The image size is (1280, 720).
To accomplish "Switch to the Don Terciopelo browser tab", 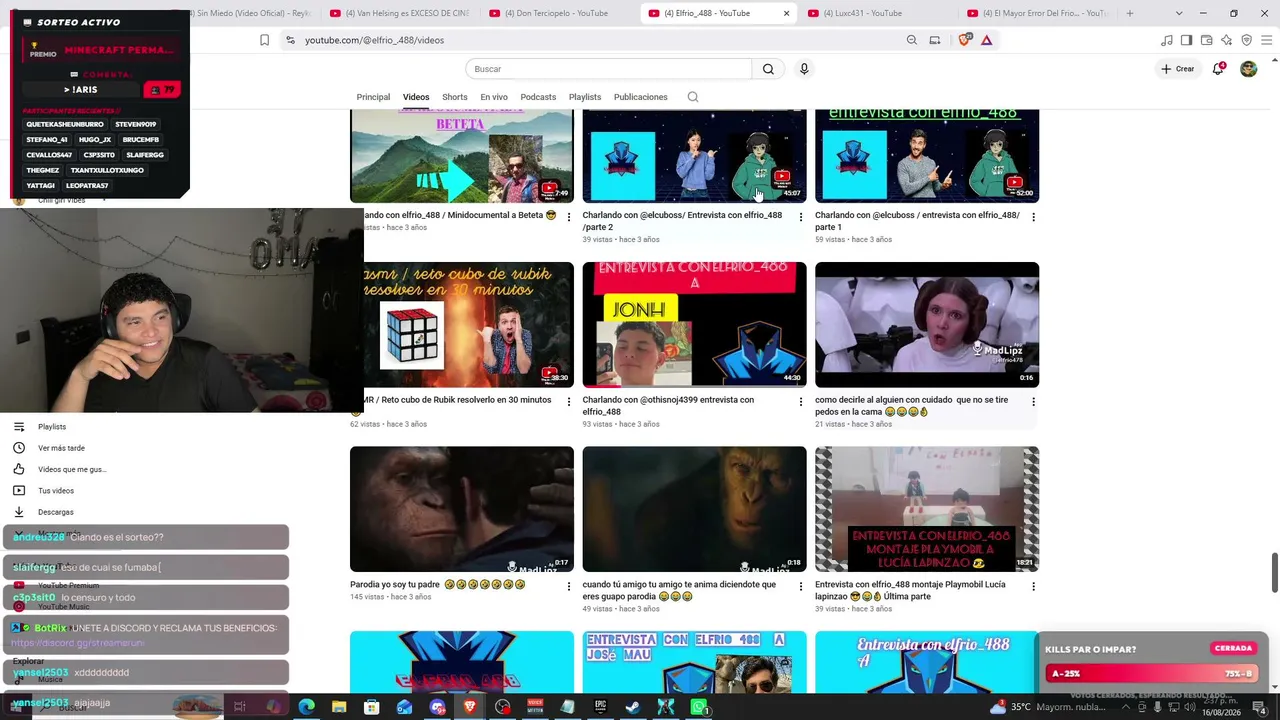I will pos(560,13).
